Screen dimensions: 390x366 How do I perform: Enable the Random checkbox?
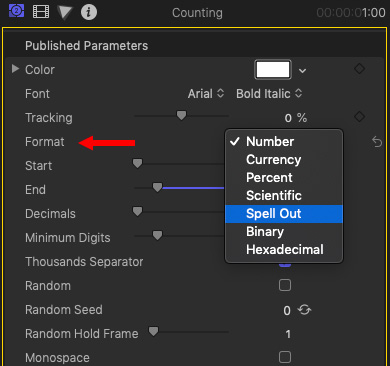tap(285, 285)
